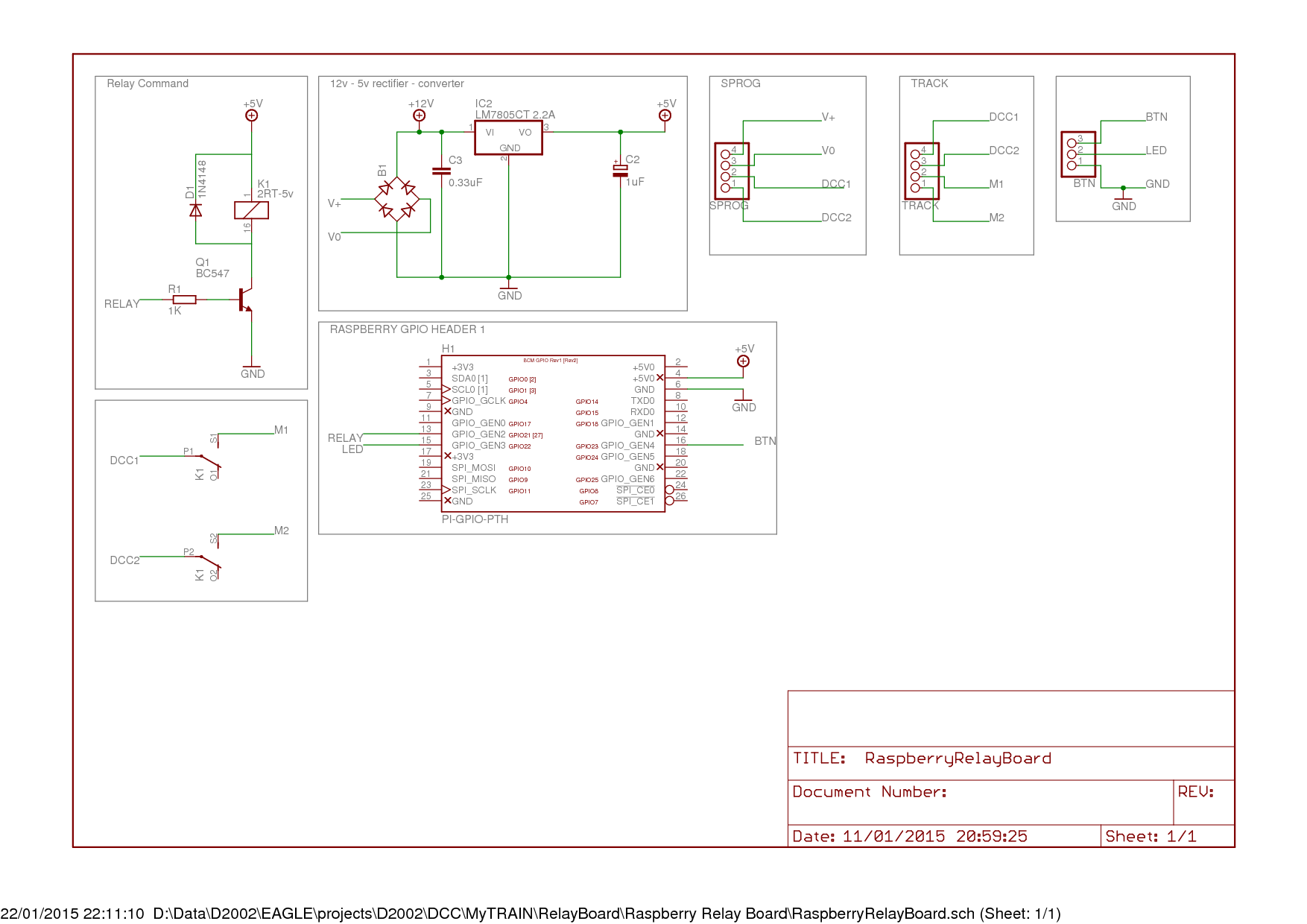Screen dimensions: 1307x924
Task: Click the date '11/01/2015 20:59:25'
Action: 934,837
